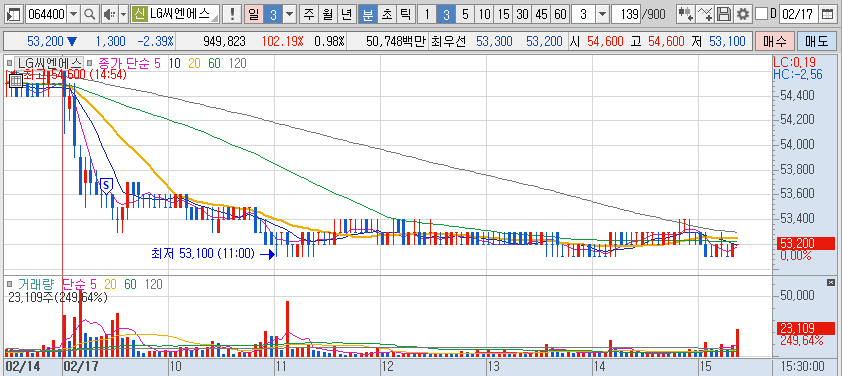Select the 분 minute chart button
Screen dimensions: 842x376
368,14
